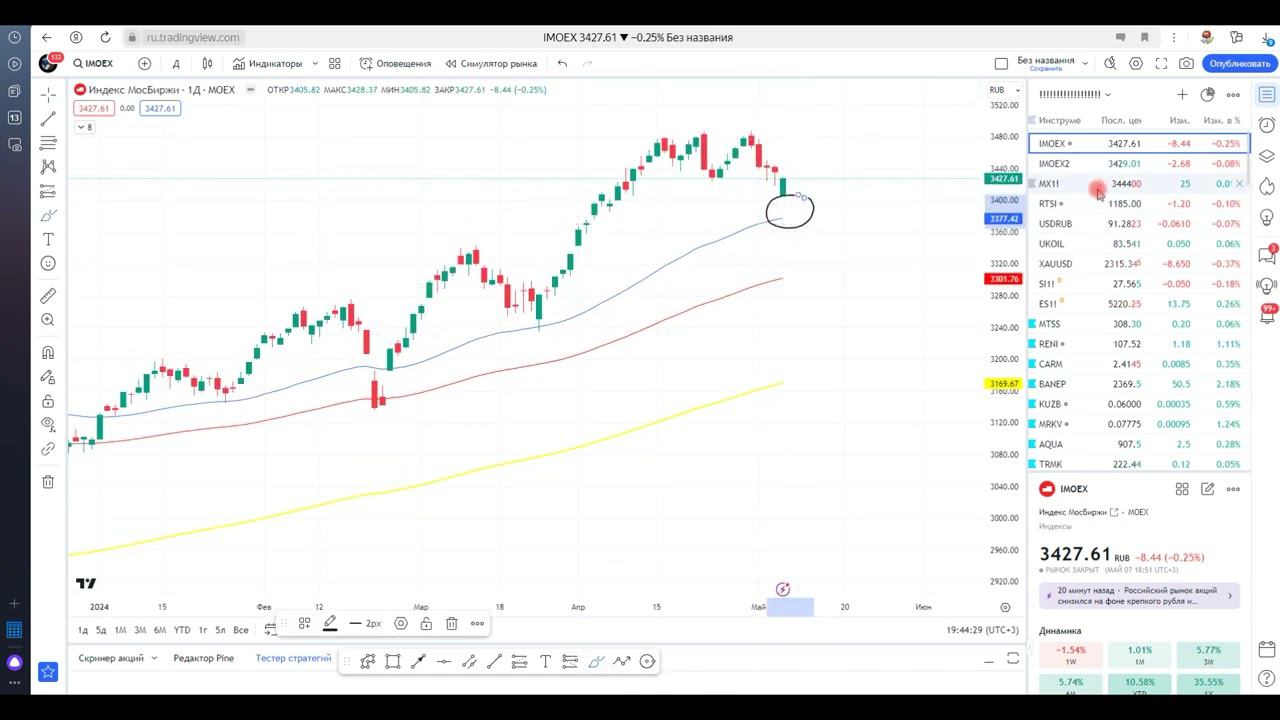Select the MX1! row in the watchlist
1280x720 pixels.
[1139, 184]
